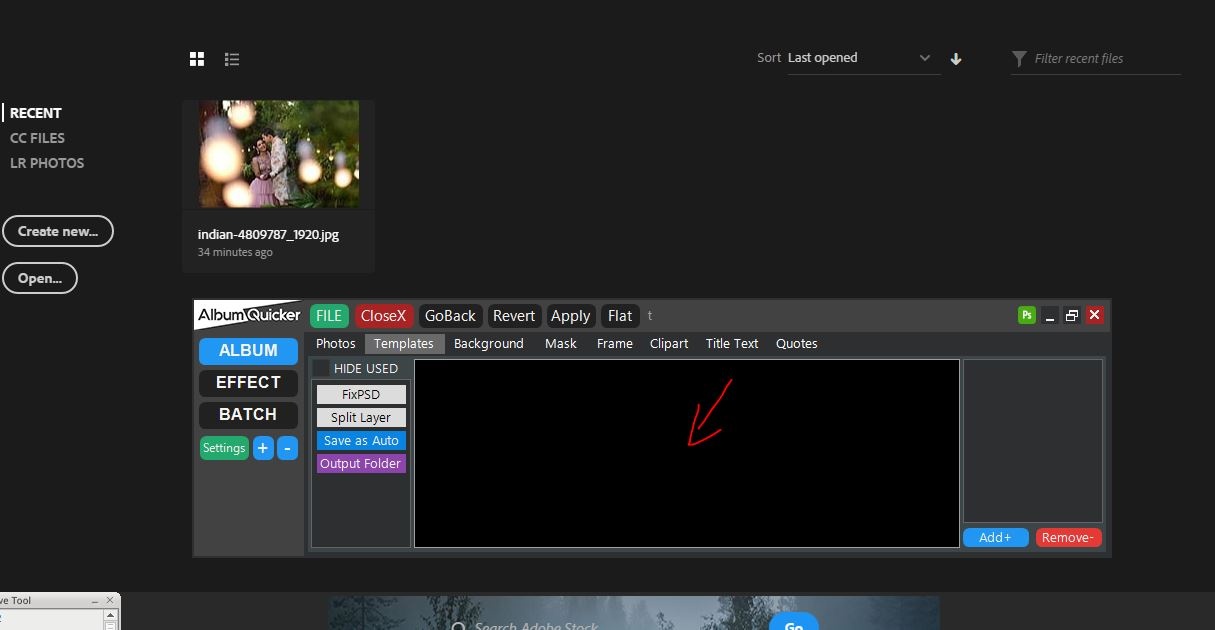
Task: Select the EFFECT mode button
Action: pyautogui.click(x=248, y=382)
